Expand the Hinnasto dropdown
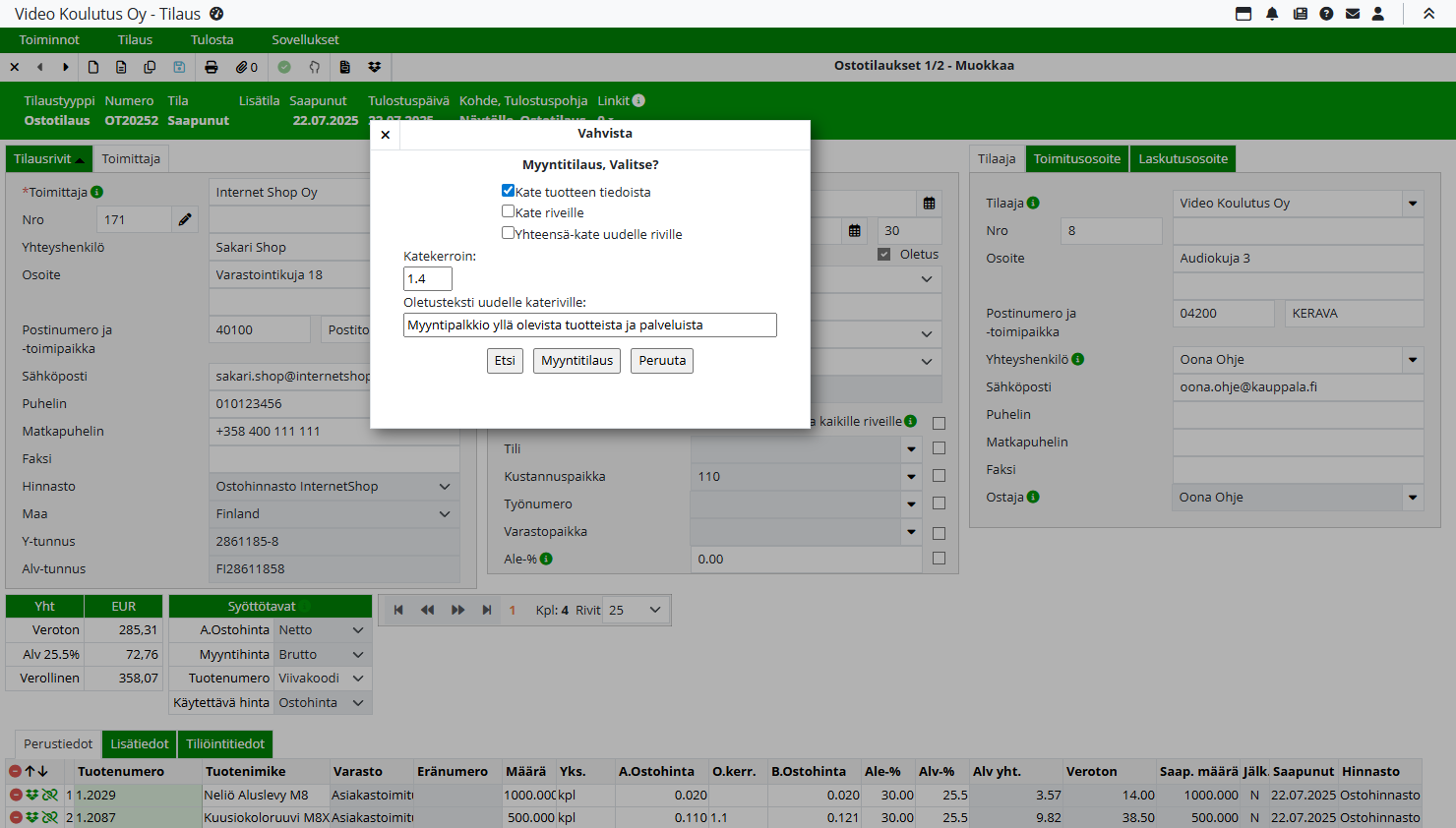Screen dimensions: 1456x828 click(x=444, y=487)
